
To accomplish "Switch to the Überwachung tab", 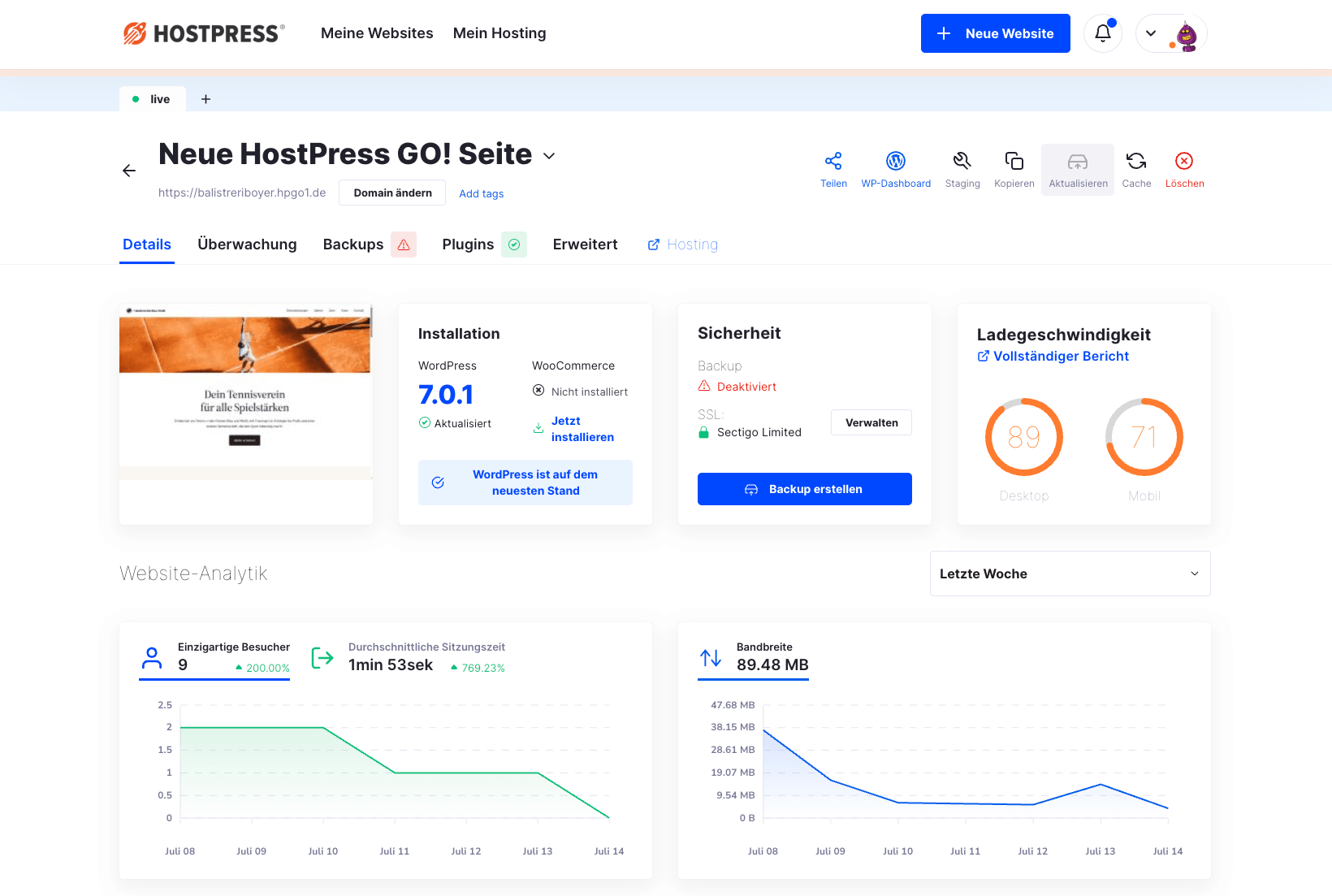I will point(247,245).
